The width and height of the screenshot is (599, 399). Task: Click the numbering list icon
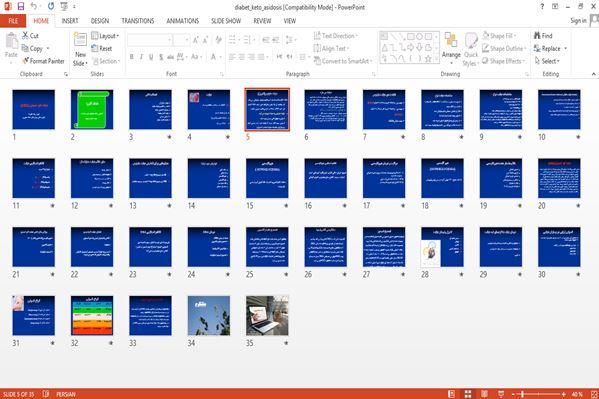pos(248,40)
